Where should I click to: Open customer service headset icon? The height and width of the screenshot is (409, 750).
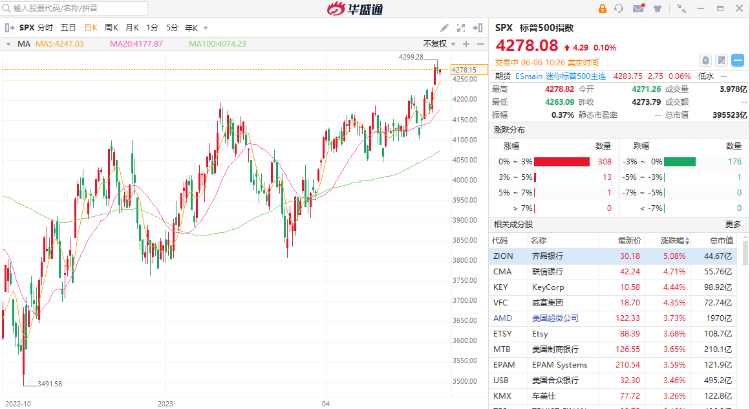point(619,9)
